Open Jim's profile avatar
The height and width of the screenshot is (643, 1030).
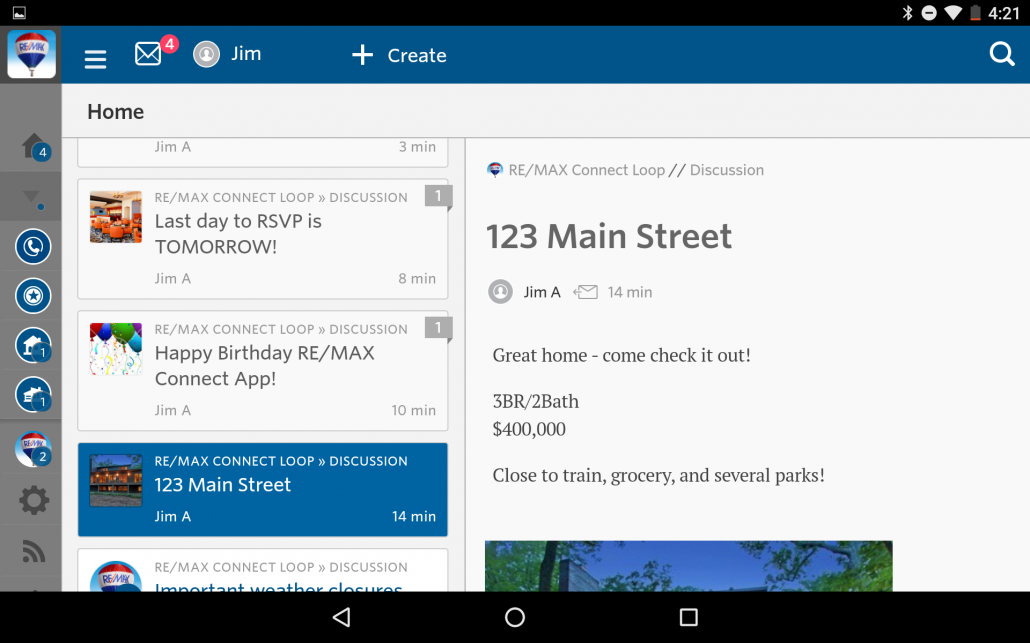(x=206, y=54)
